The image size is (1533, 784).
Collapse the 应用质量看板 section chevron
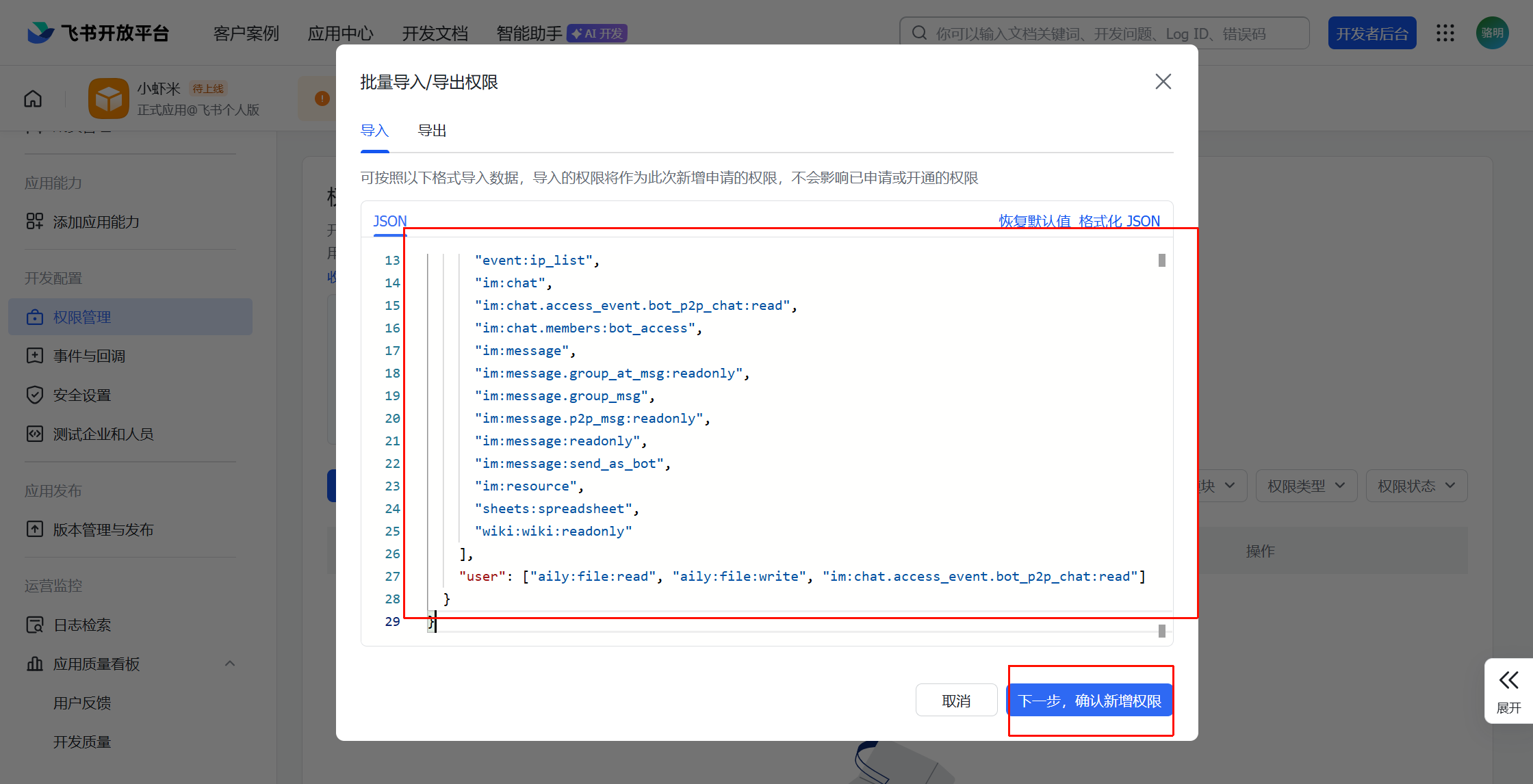pyautogui.click(x=230, y=664)
